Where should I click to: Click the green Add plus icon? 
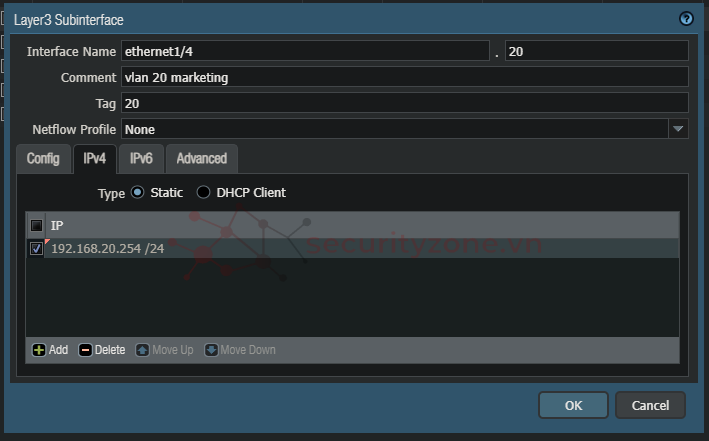pos(39,350)
